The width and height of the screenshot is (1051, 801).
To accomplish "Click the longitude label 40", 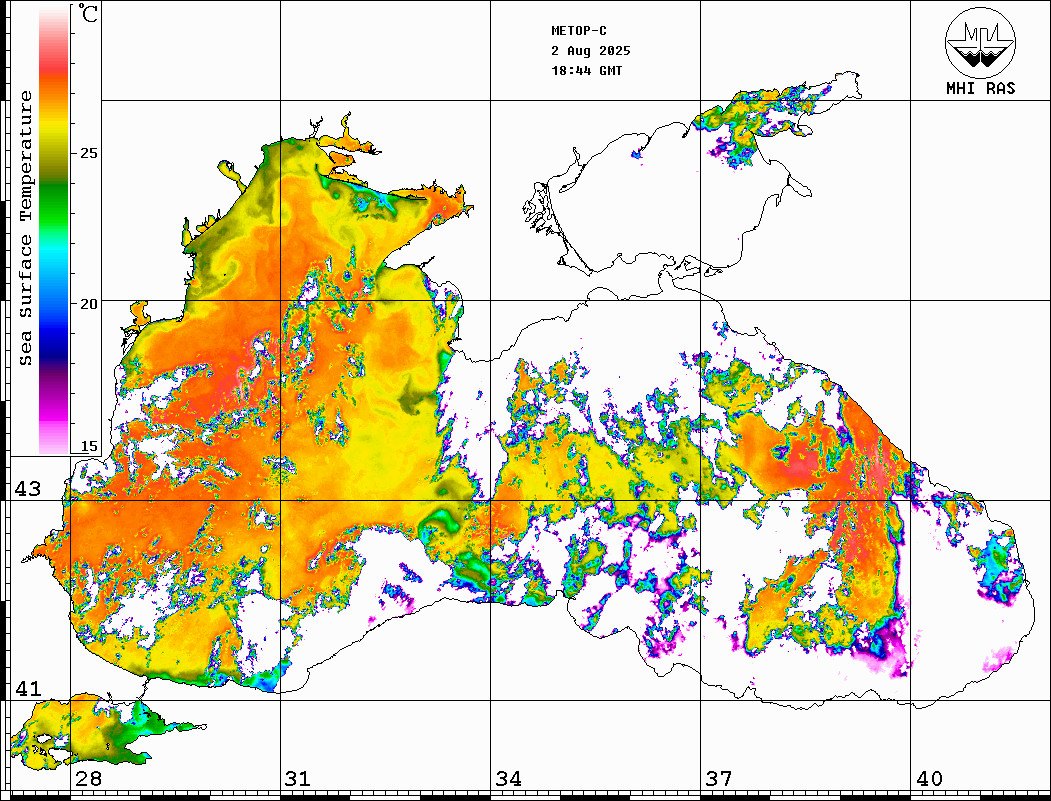I will [929, 778].
